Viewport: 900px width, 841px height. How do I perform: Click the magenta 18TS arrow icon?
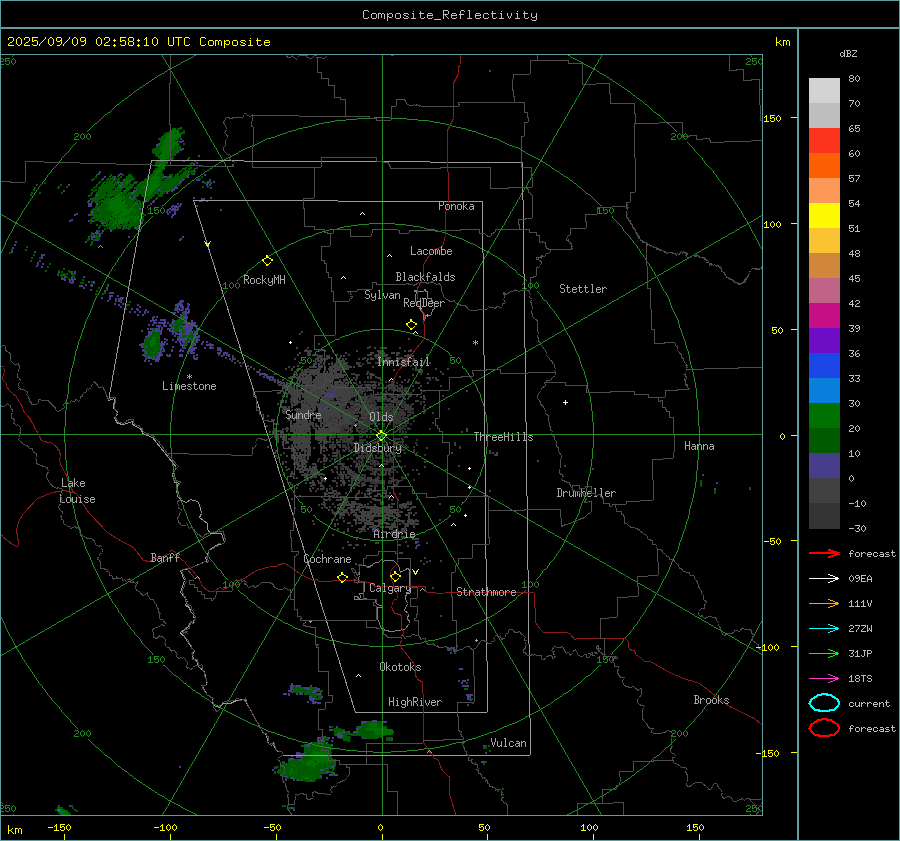click(824, 679)
